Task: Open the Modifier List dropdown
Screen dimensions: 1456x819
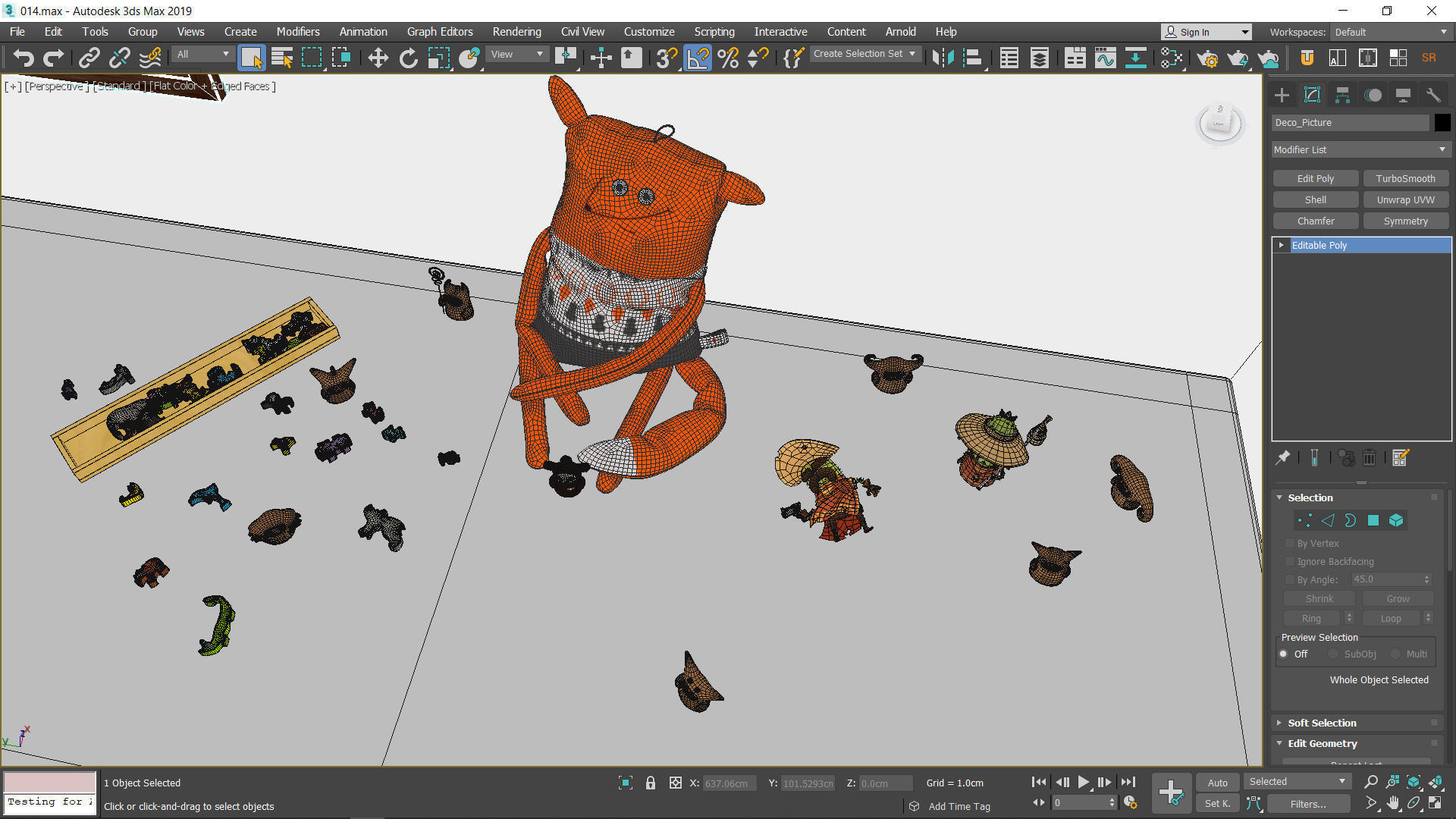Action: click(x=1360, y=149)
